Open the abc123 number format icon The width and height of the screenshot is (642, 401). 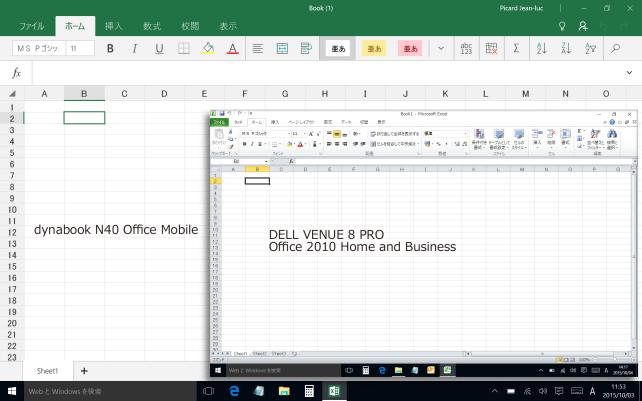tap(466, 48)
